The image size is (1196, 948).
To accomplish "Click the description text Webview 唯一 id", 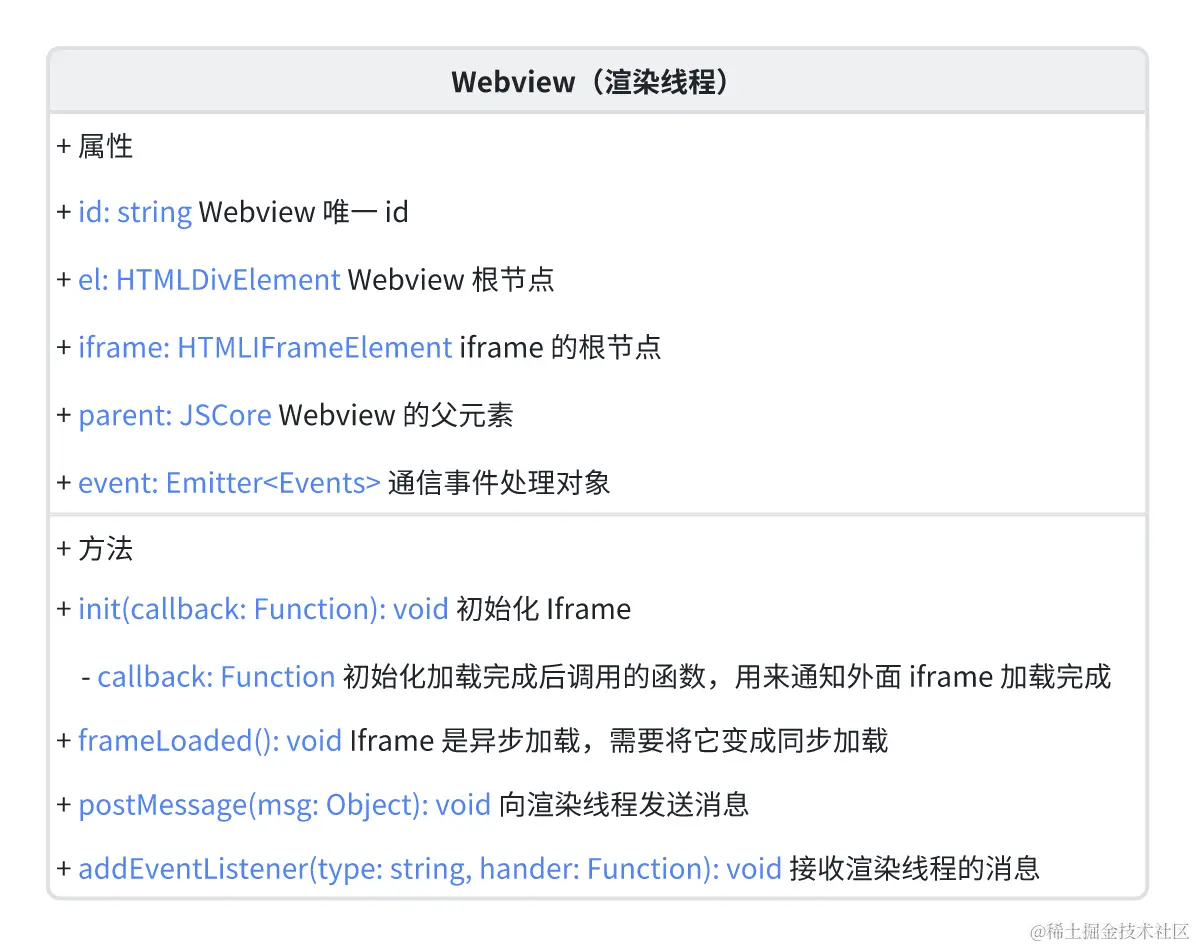I will pyautogui.click(x=304, y=212).
